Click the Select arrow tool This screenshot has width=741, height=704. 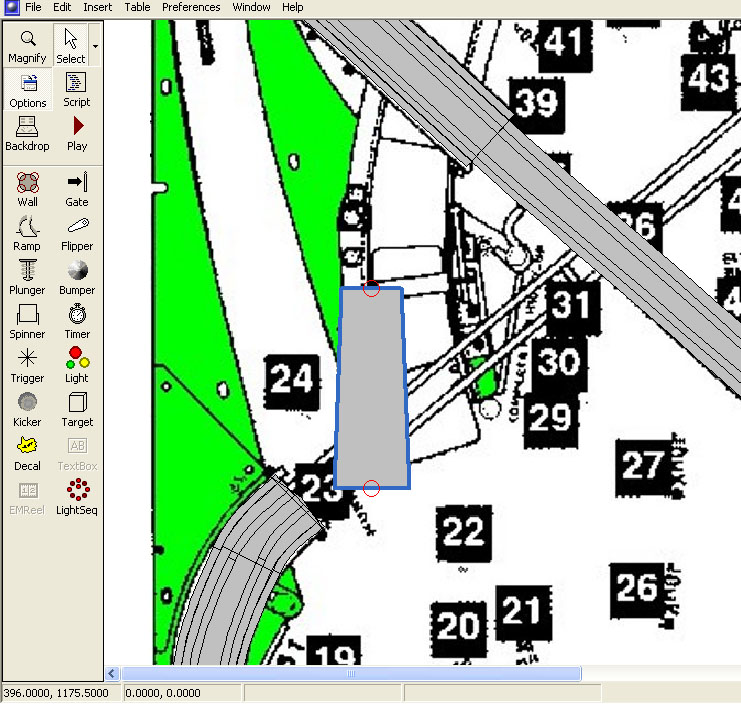70,46
